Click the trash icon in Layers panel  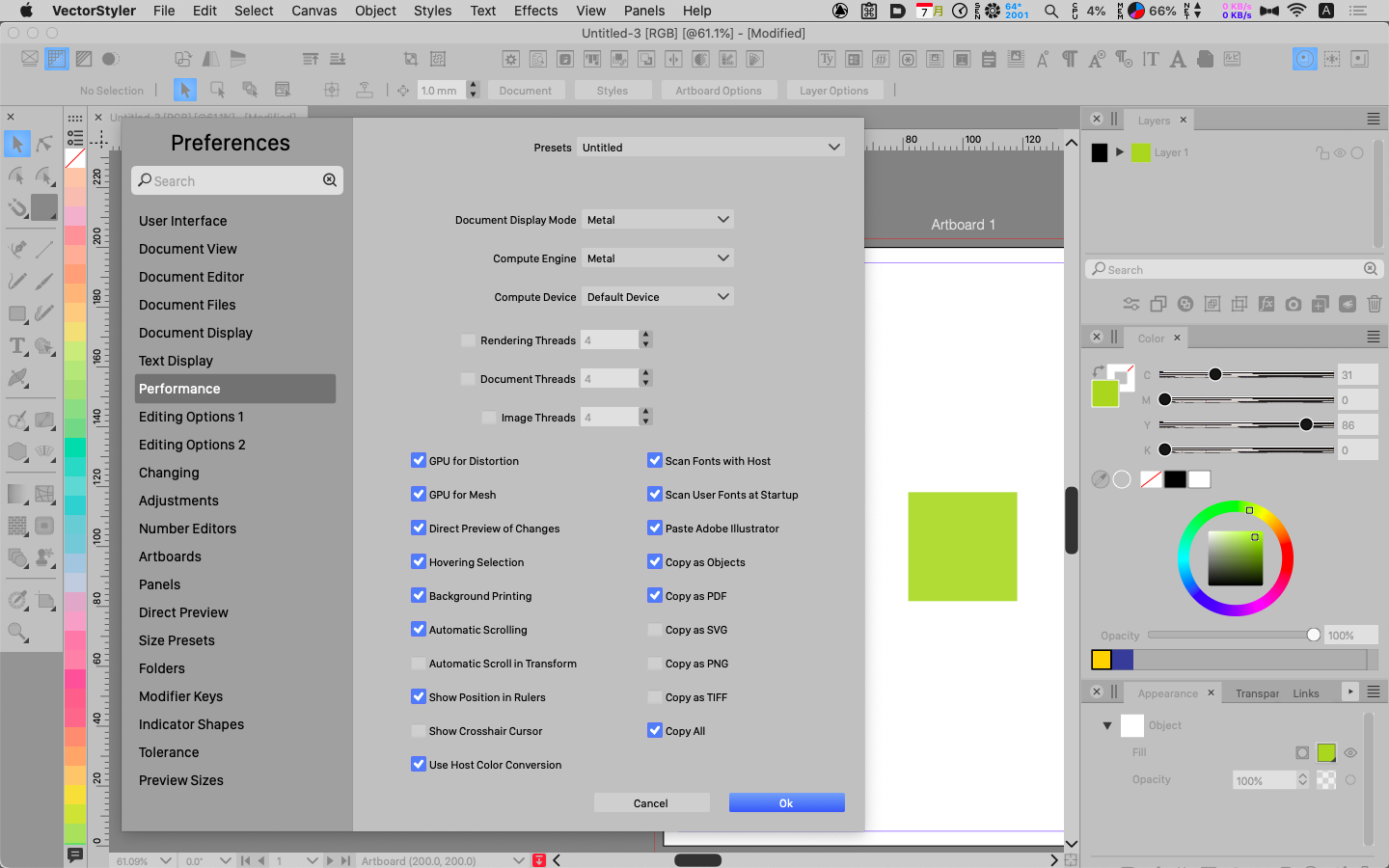click(x=1375, y=304)
